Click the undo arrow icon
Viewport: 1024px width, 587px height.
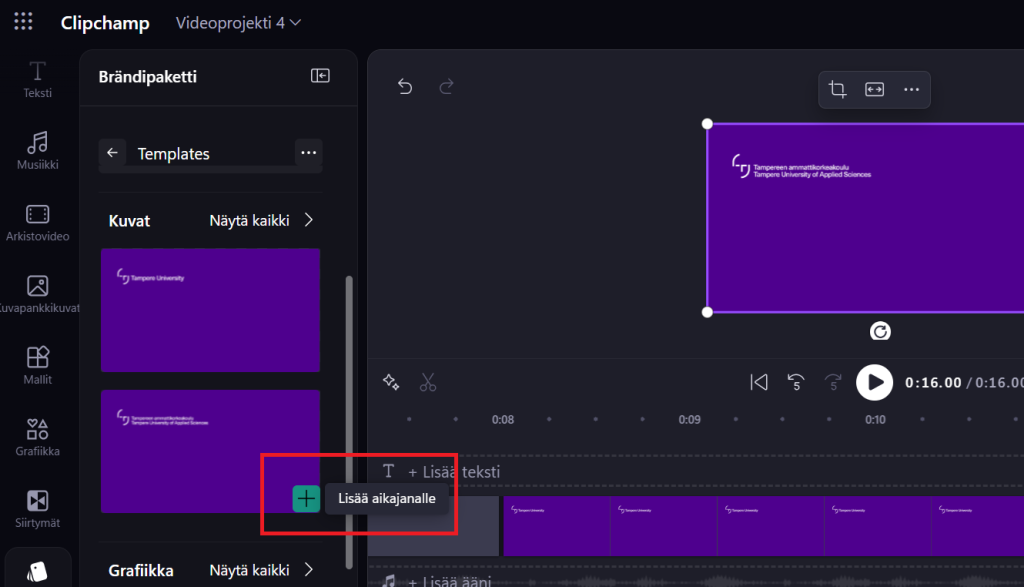[x=405, y=87]
